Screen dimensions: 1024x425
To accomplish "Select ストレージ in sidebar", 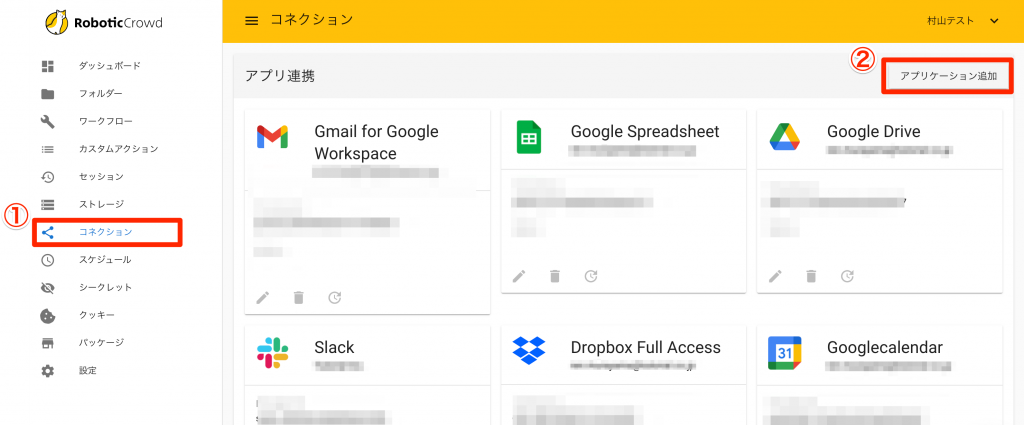I will (101, 204).
